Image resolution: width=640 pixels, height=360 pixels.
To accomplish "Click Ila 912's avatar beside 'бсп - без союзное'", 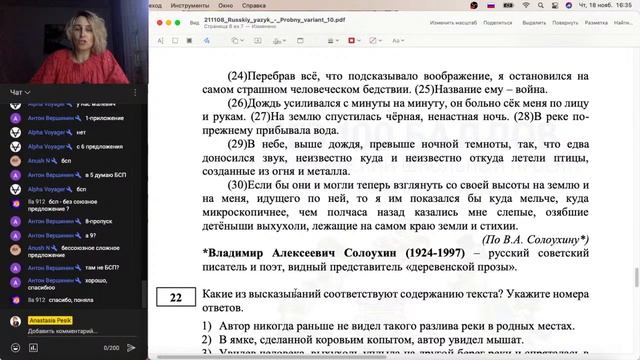I will 16,203.
